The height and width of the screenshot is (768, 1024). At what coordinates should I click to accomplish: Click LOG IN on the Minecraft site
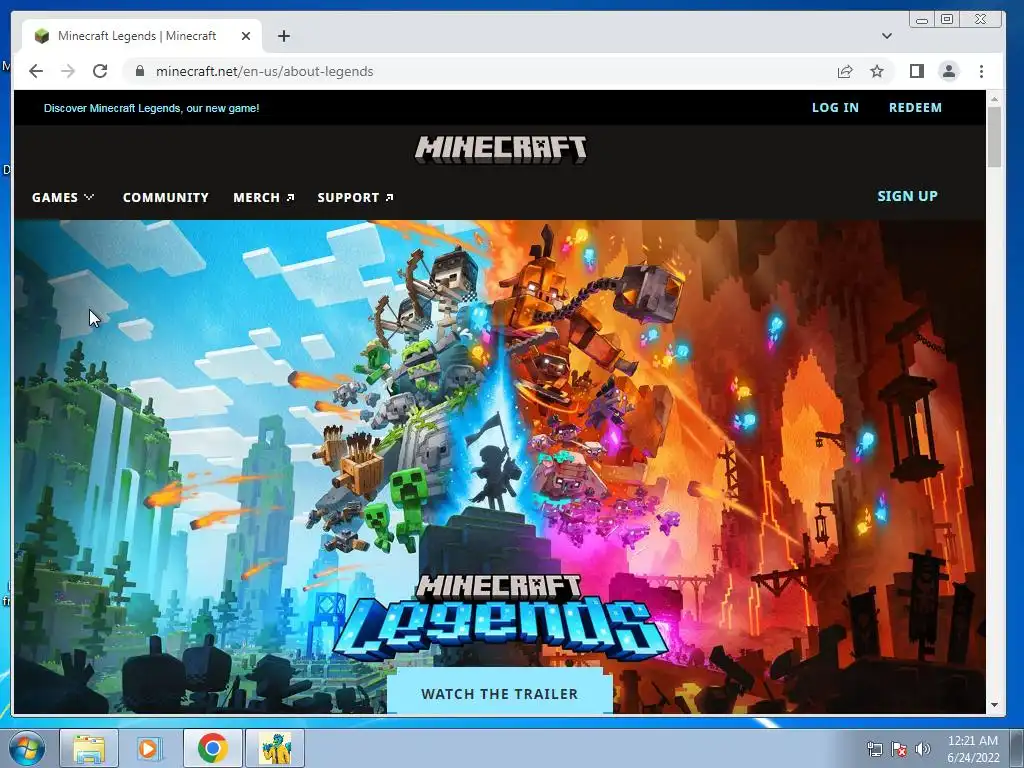click(x=835, y=108)
